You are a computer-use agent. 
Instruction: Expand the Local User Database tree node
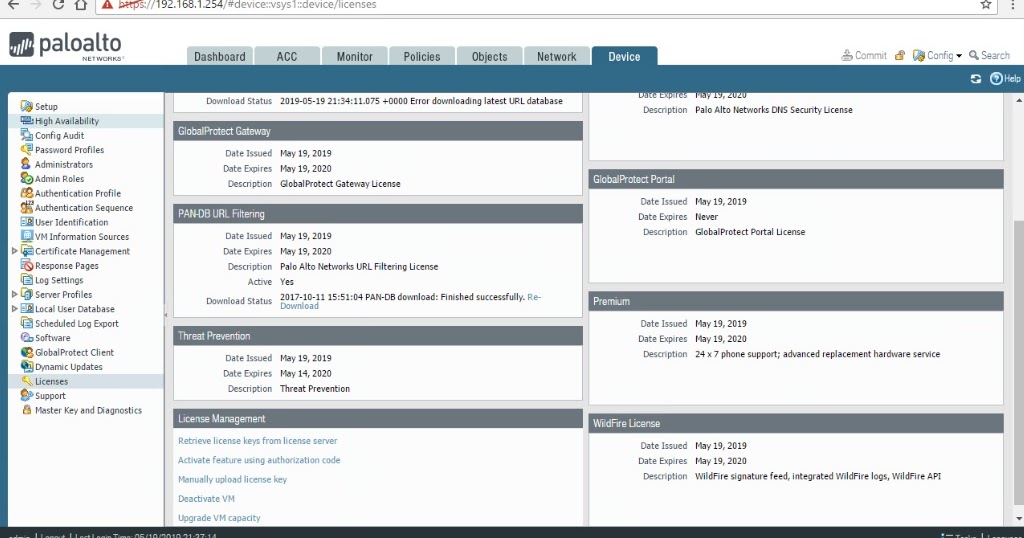click(x=14, y=308)
